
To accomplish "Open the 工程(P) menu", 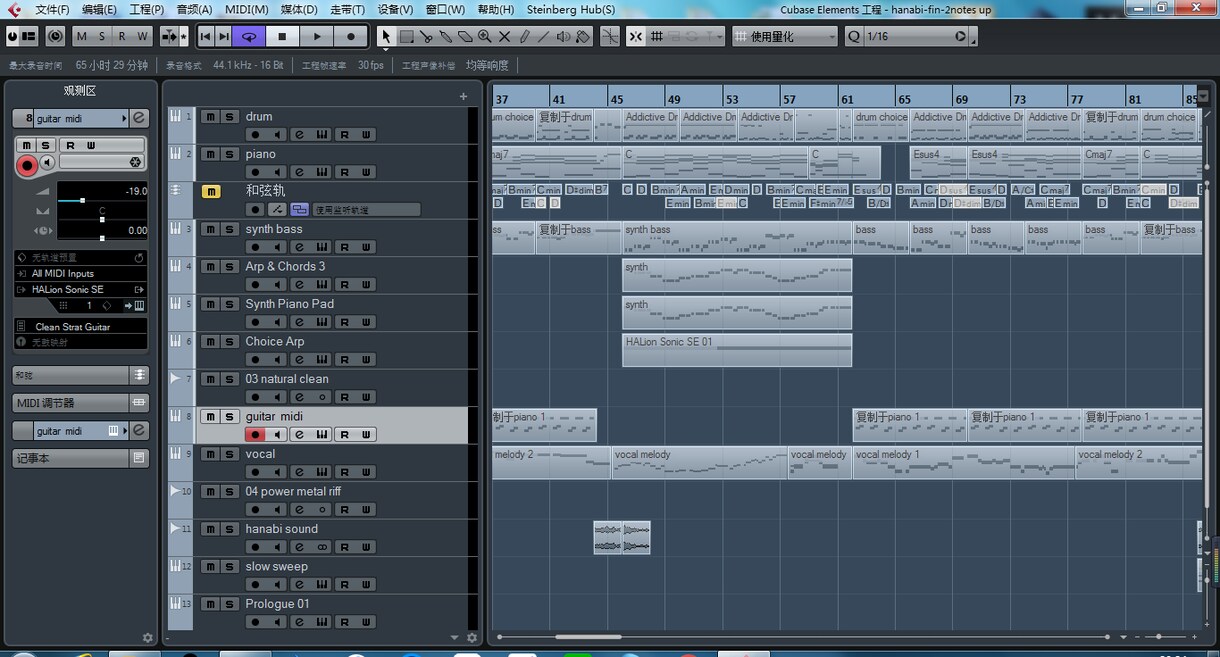I will pos(146,9).
